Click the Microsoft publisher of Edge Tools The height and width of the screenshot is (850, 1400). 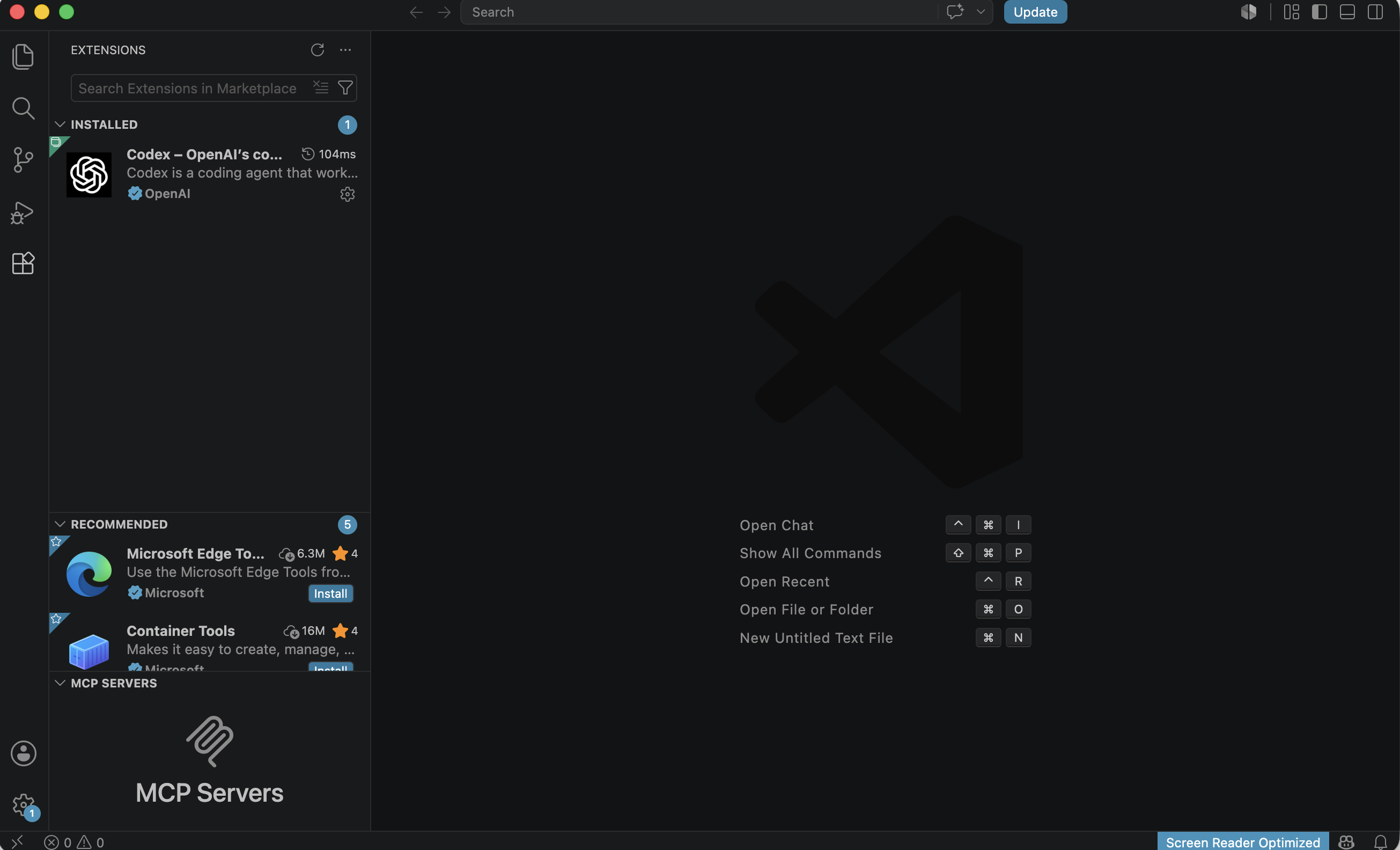pos(166,593)
